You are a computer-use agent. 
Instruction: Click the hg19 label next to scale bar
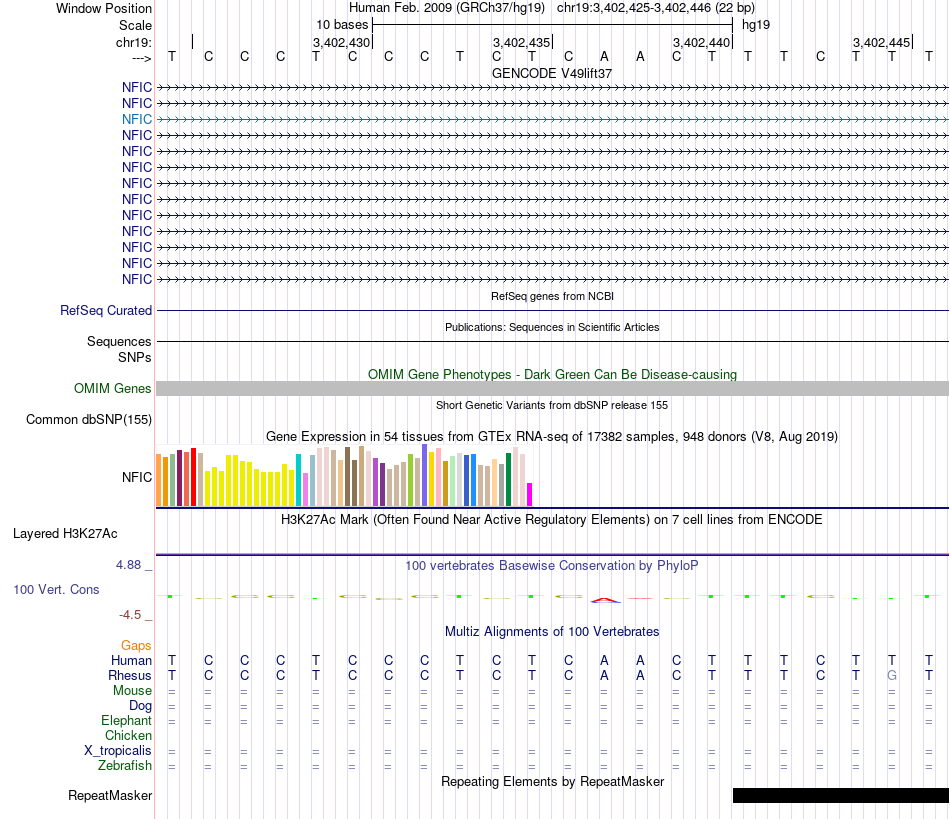(756, 25)
